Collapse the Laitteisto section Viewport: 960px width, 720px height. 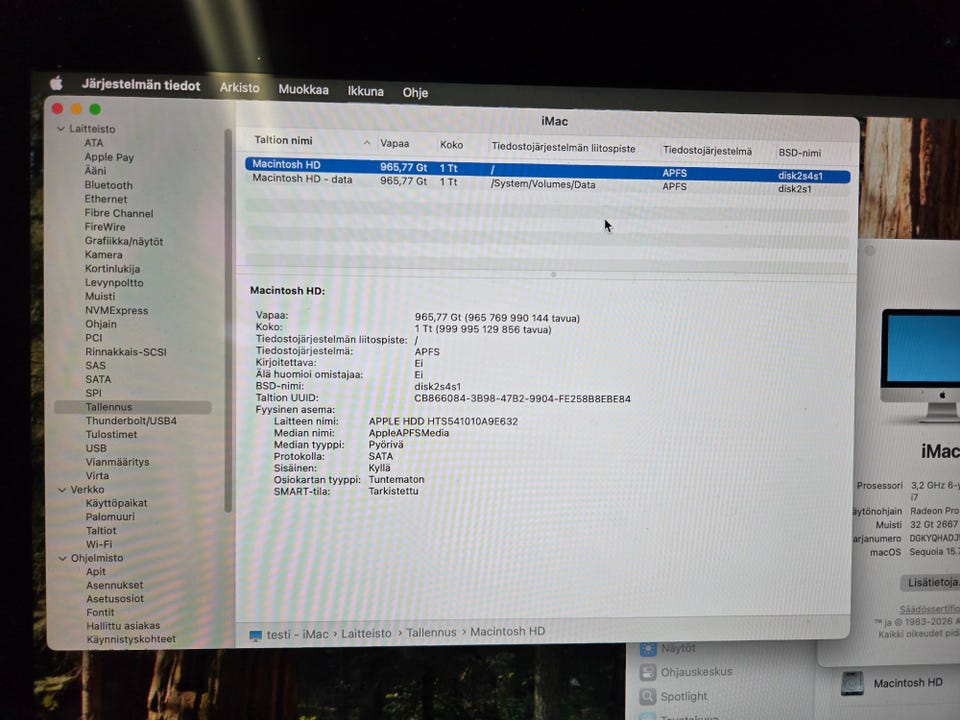(x=61, y=129)
